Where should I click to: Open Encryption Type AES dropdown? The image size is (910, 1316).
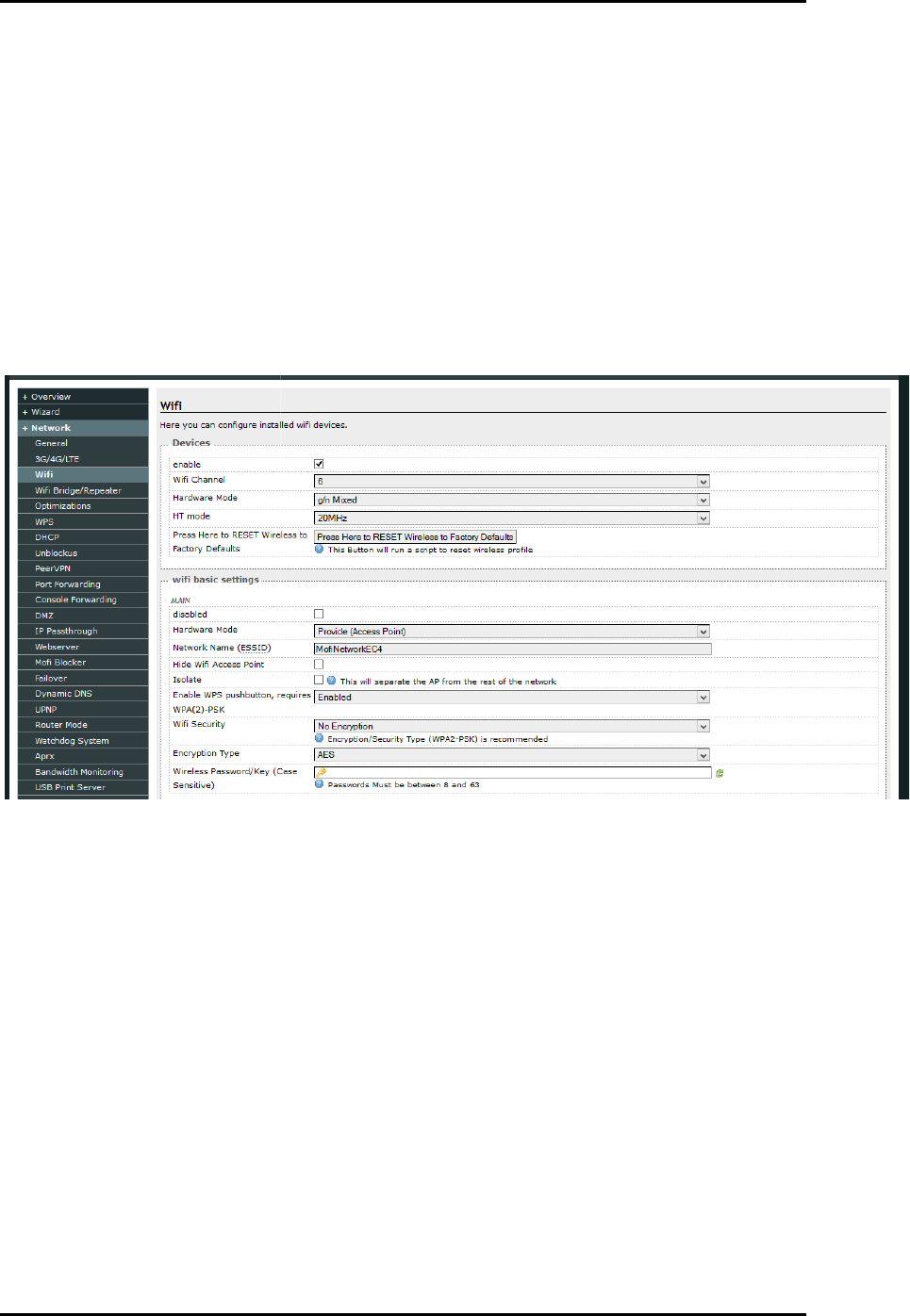pos(511,755)
